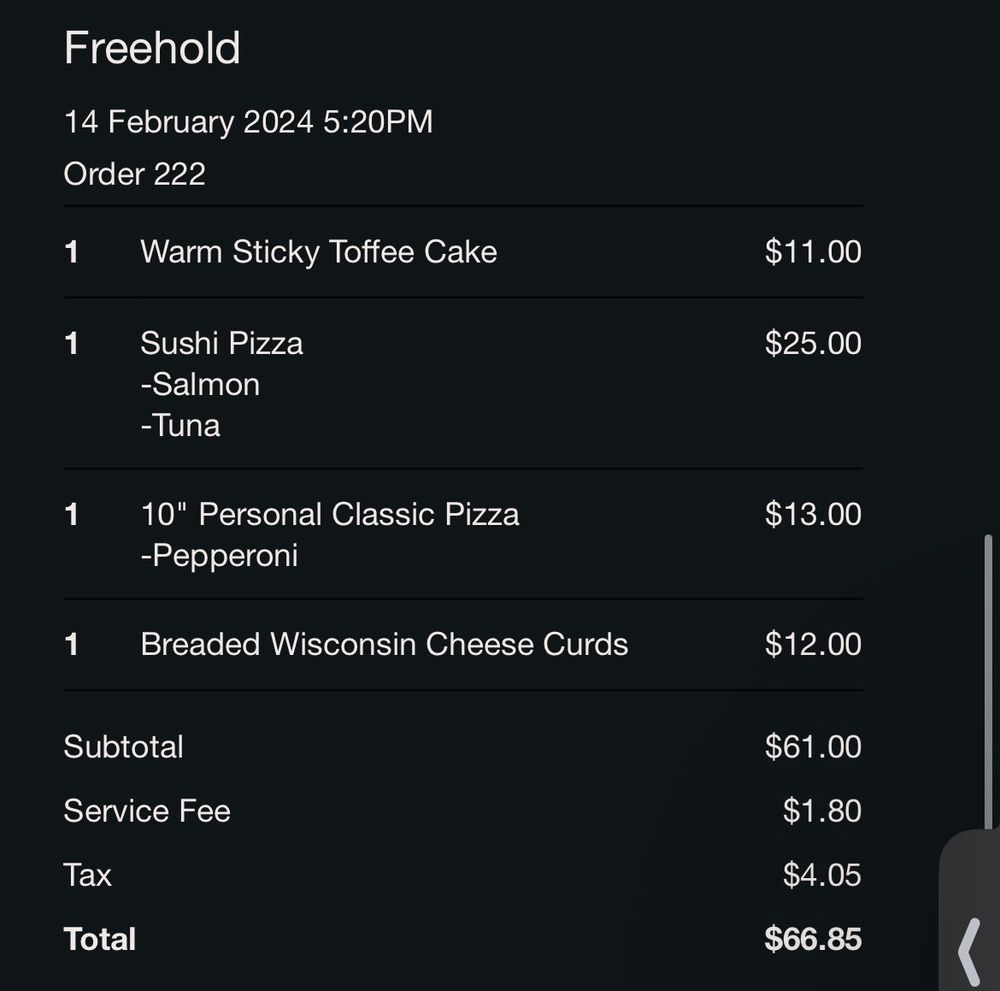Click the Service Fee label
Viewport: 1000px width, 991px height.
(147, 810)
